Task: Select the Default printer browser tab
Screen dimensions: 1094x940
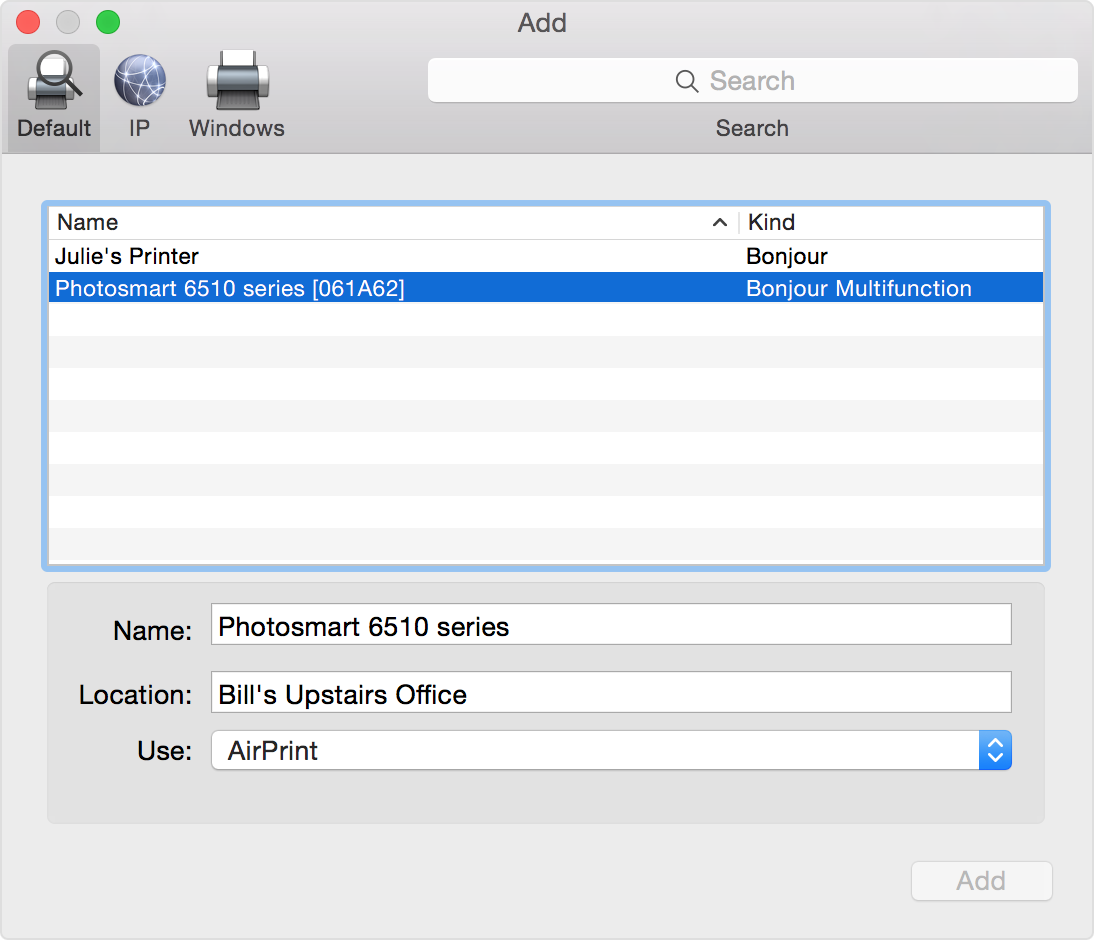Action: tap(54, 97)
